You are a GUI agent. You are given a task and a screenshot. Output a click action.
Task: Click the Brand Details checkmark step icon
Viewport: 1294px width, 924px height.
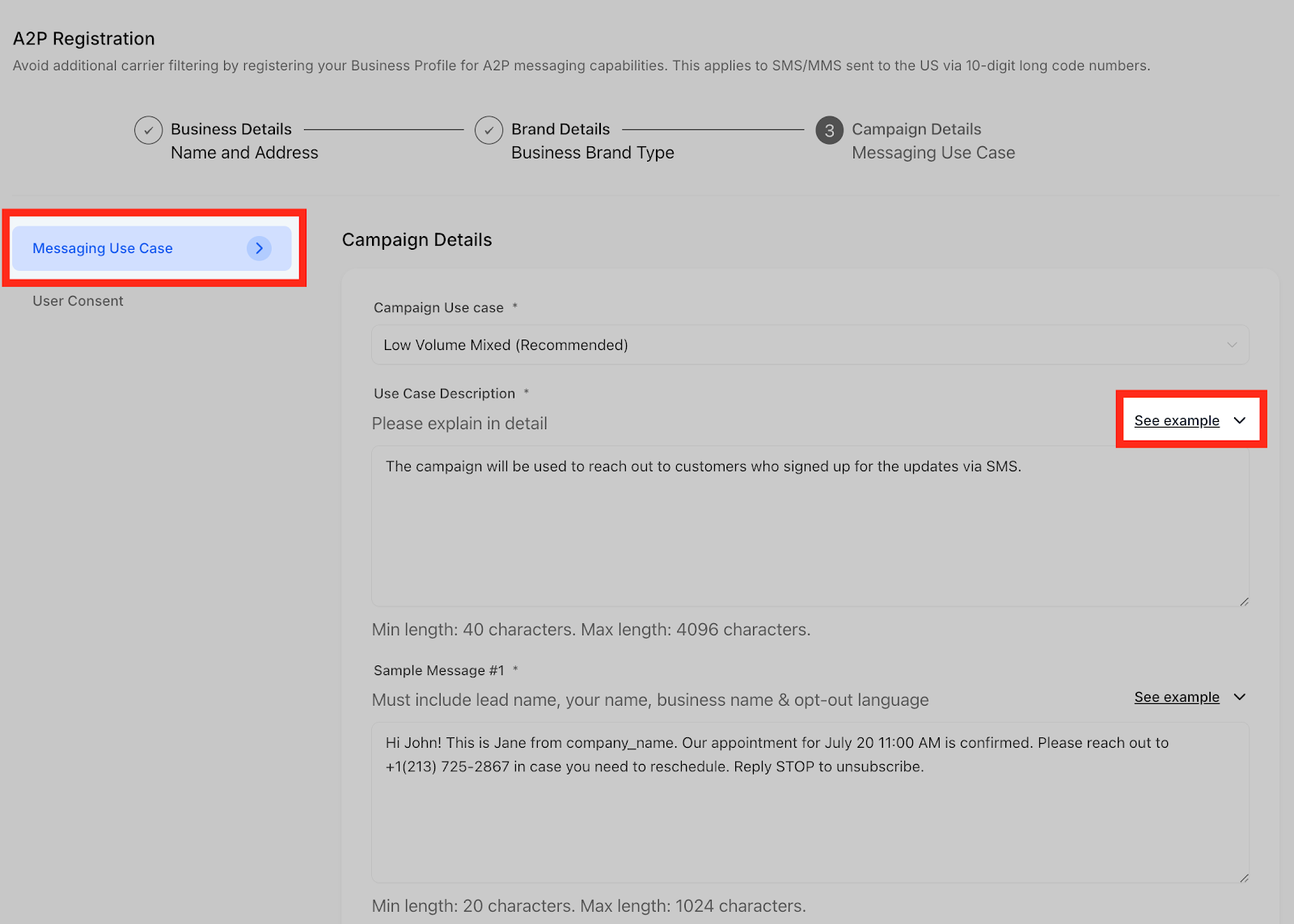(x=489, y=130)
